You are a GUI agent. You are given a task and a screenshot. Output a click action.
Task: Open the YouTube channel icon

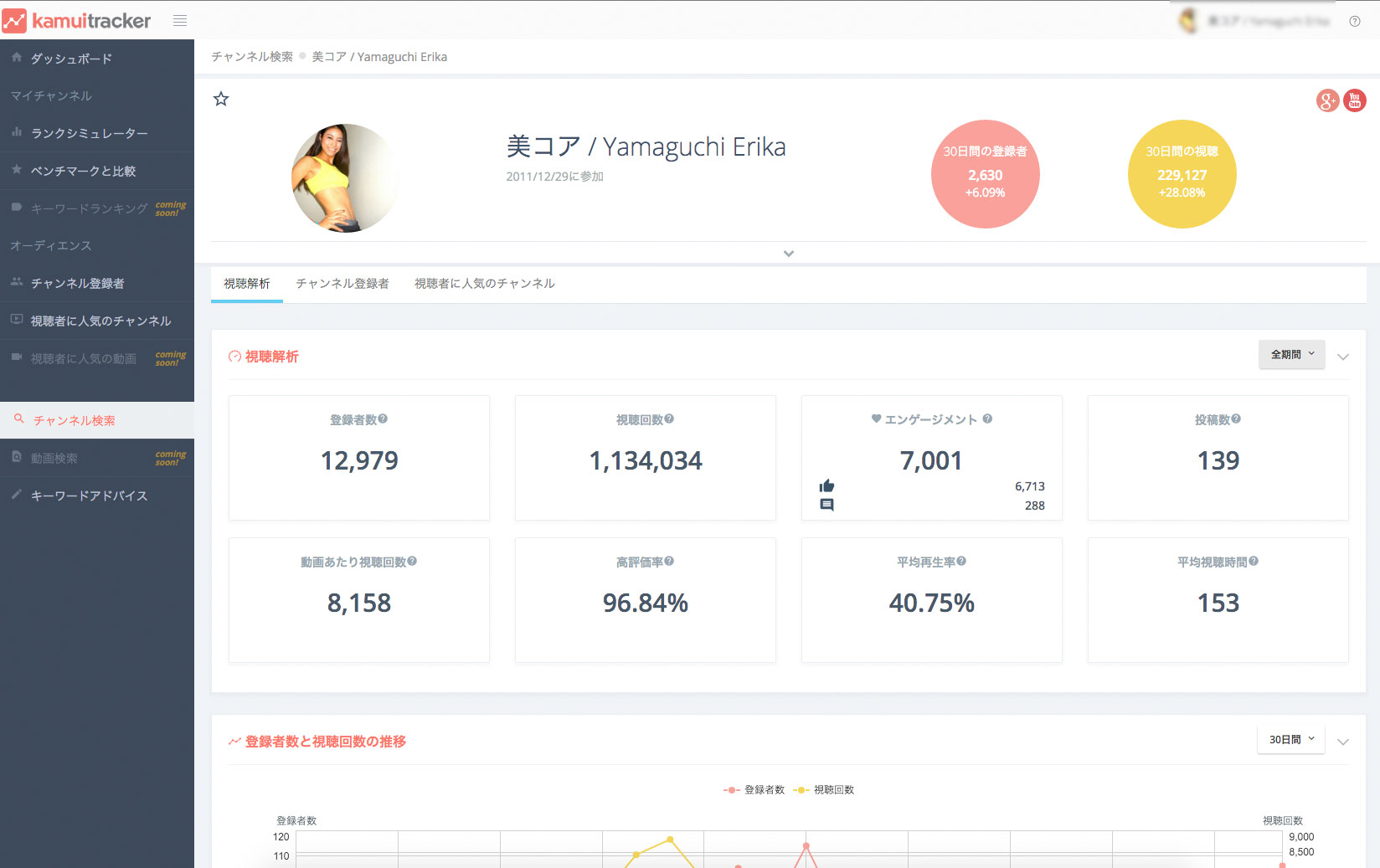point(1355,100)
